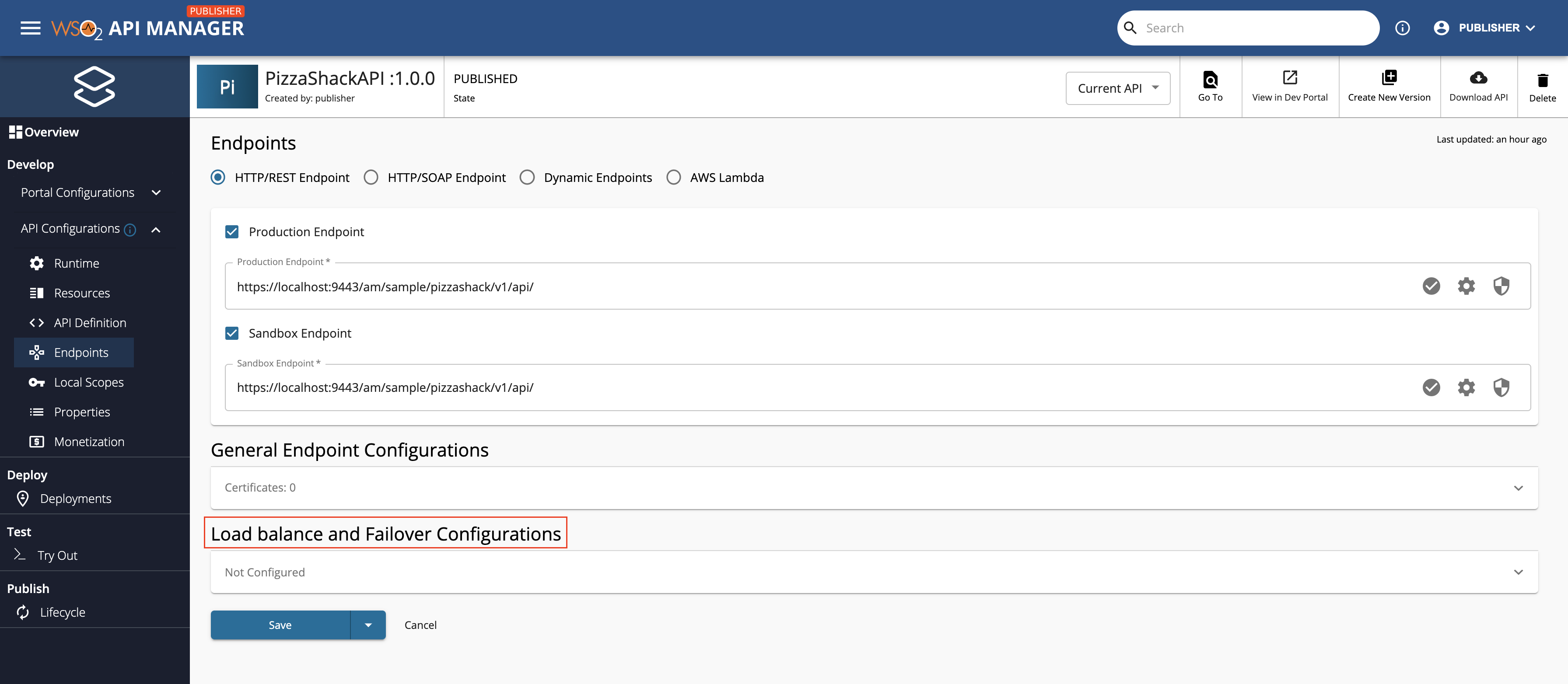Open the Current API version selector

click(1117, 87)
